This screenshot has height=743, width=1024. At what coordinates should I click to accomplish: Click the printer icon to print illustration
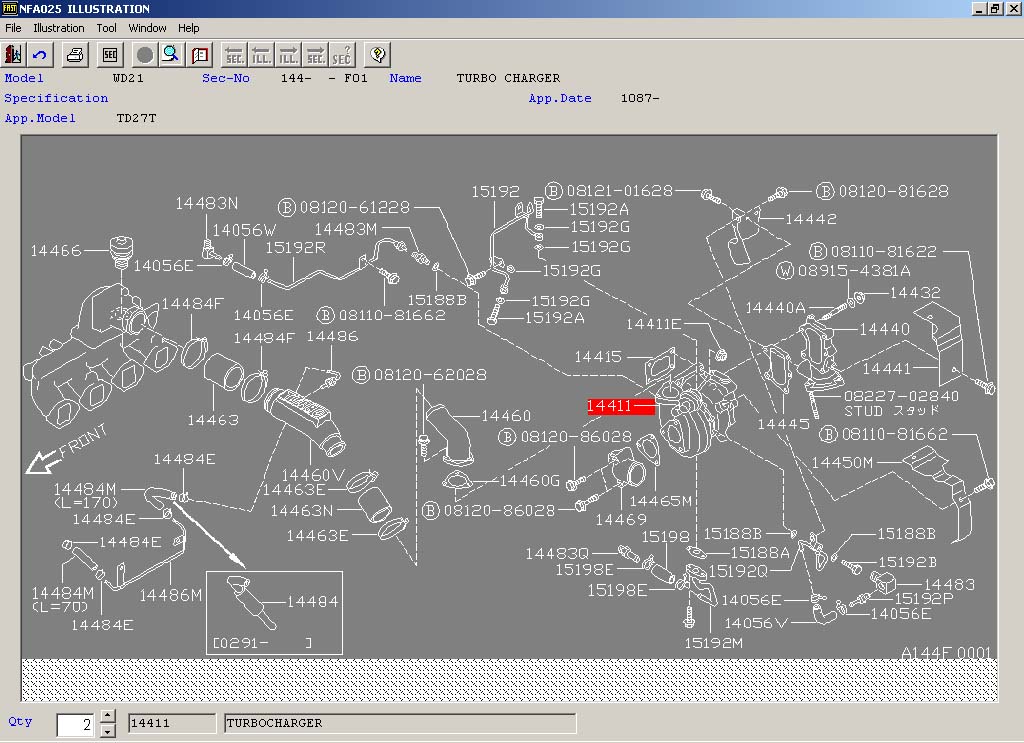[76, 54]
